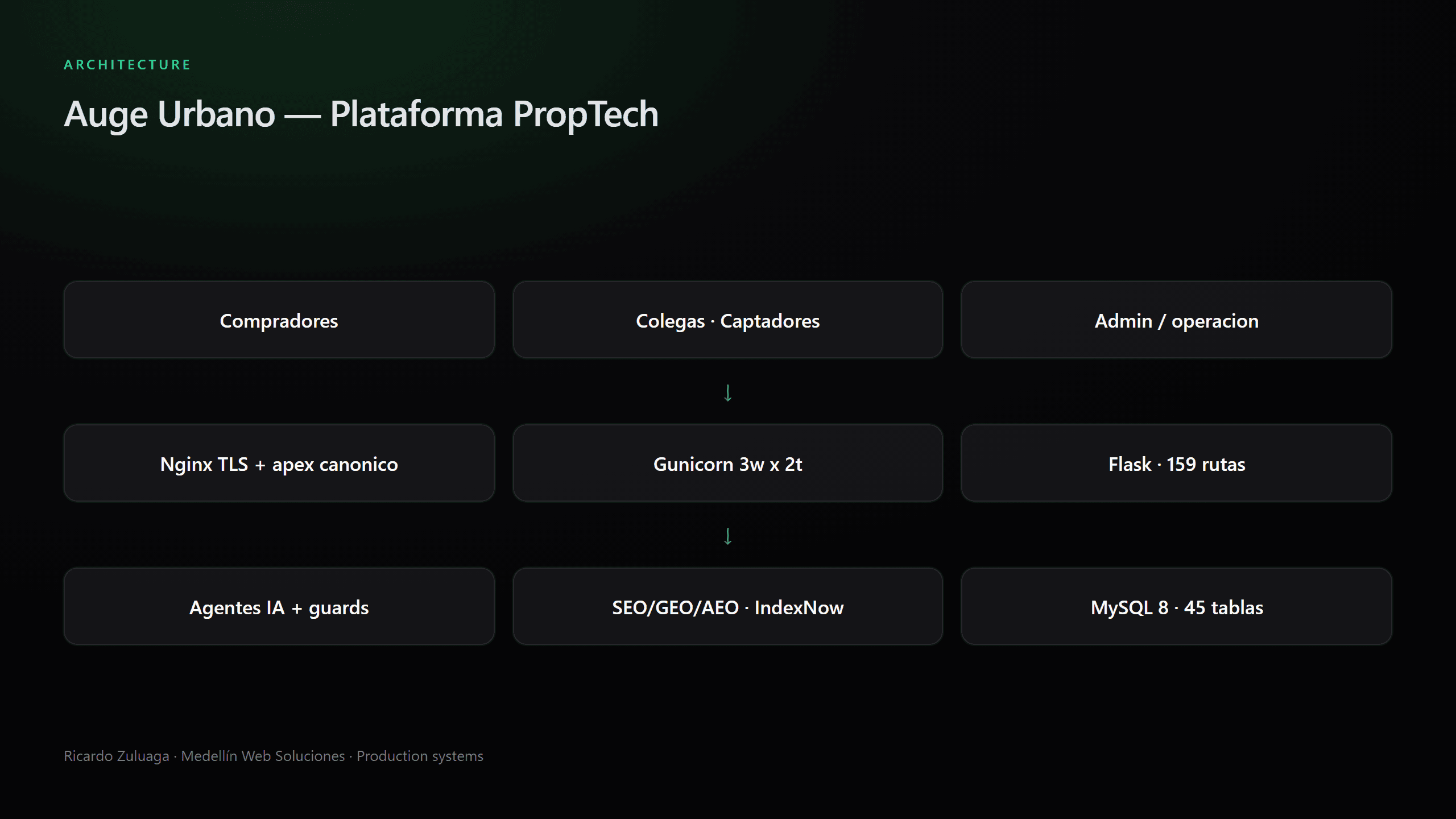Click the Compradores card
This screenshot has width=1456, height=819.
click(x=279, y=320)
